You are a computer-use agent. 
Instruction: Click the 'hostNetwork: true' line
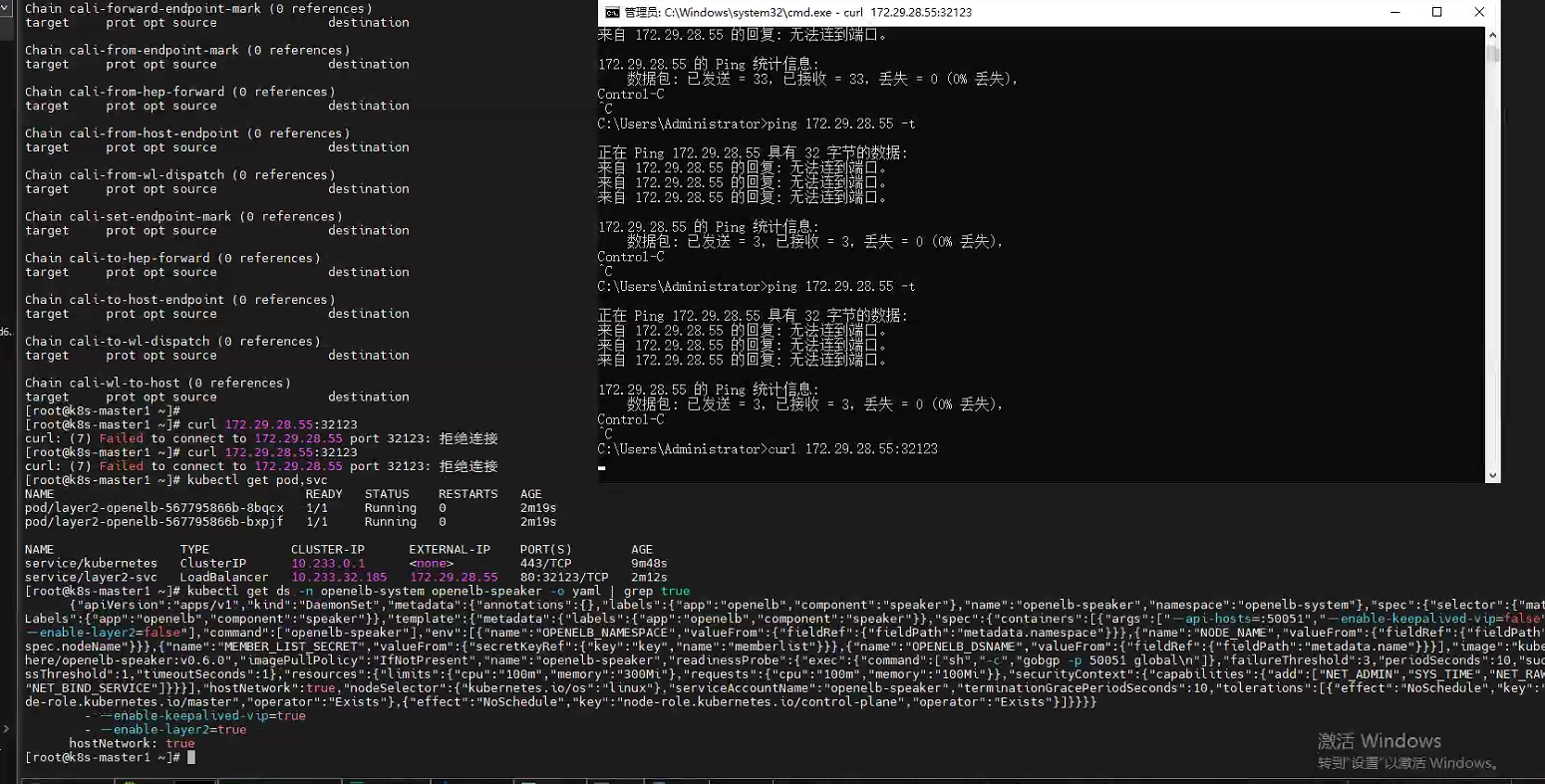132,744
